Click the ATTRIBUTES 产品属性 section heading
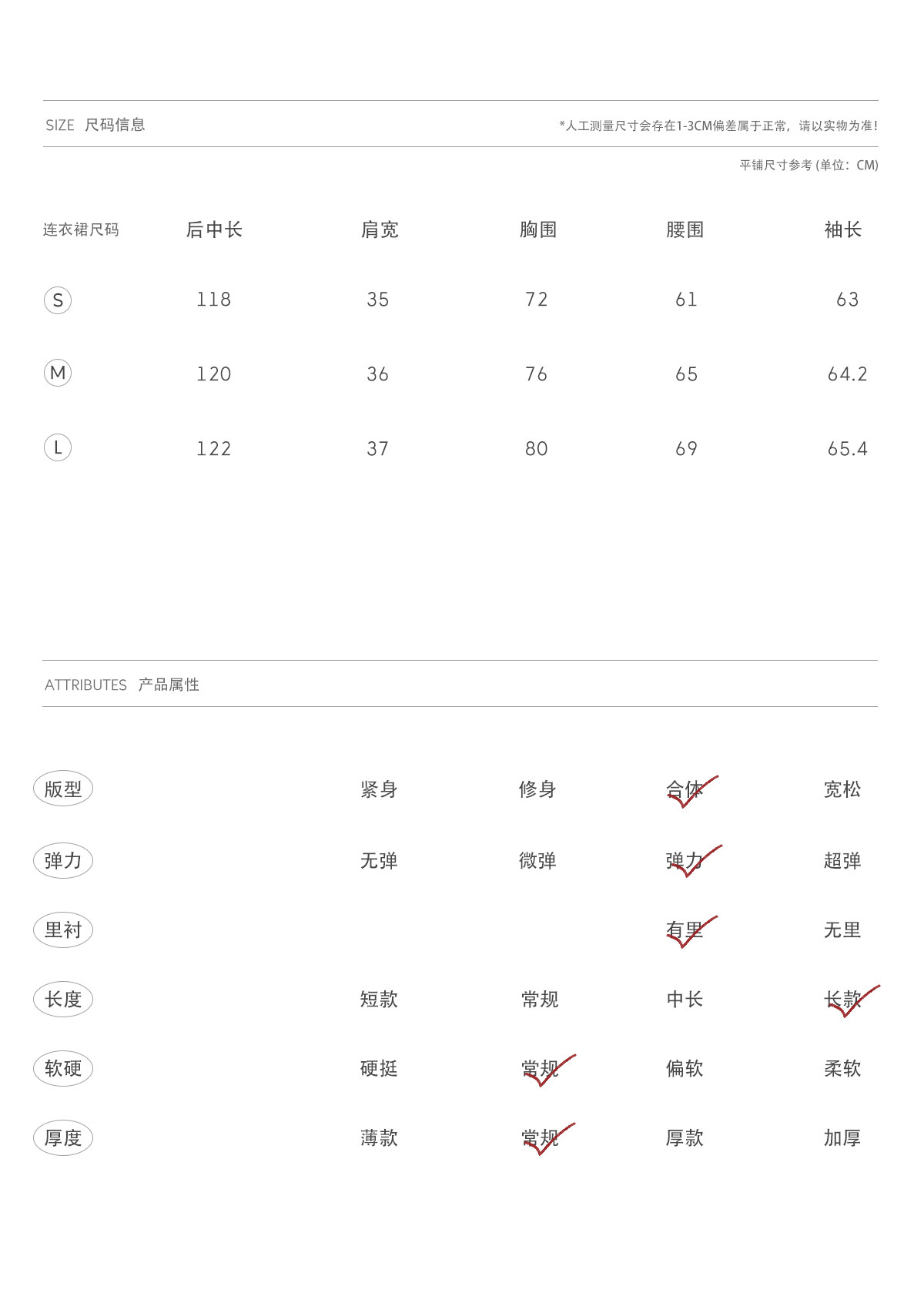Image resolution: width=924 pixels, height=1293 pixels. 122,685
